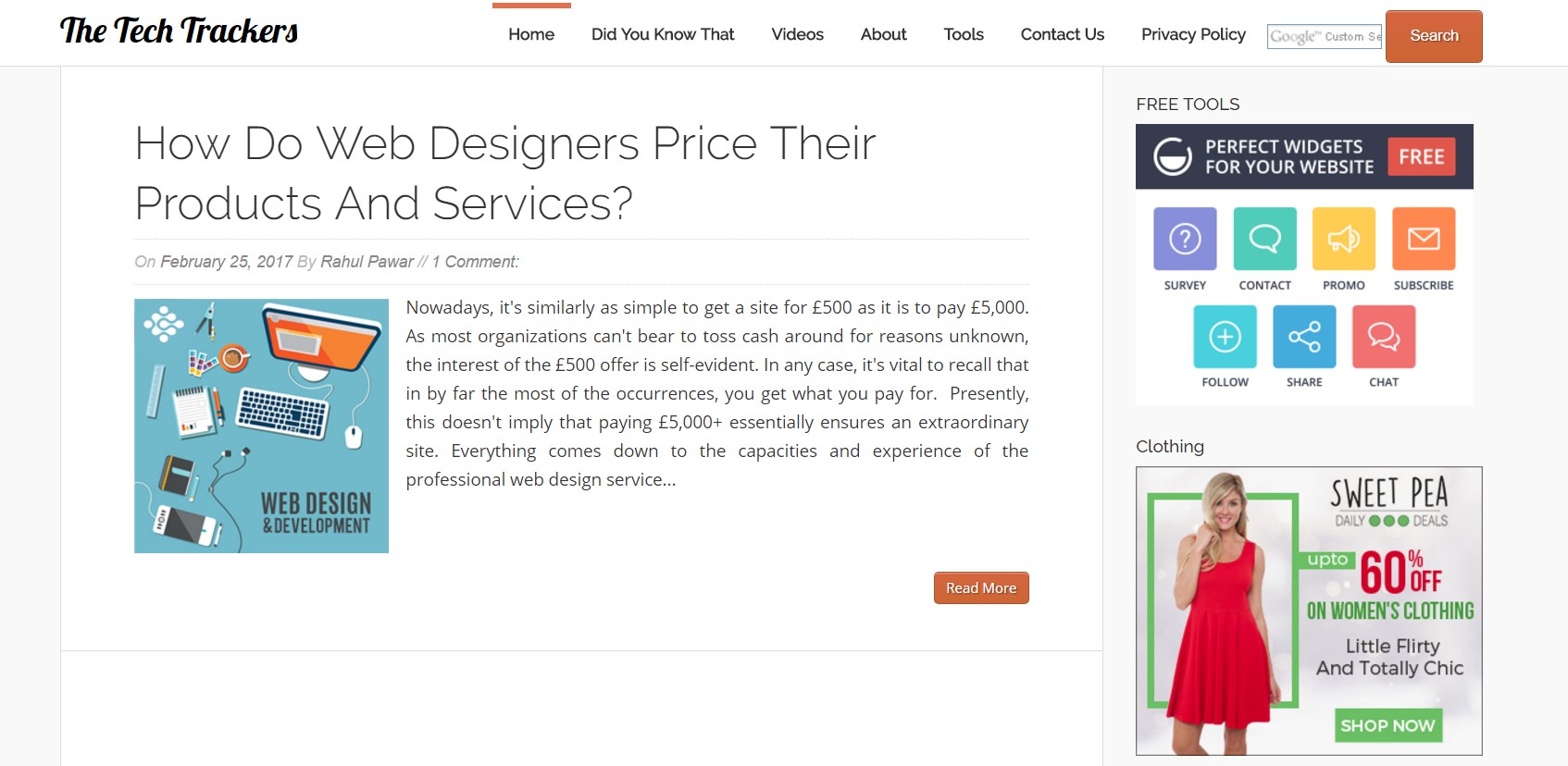Visit the Privacy Policy page
1568x766 pixels.
coord(1193,34)
